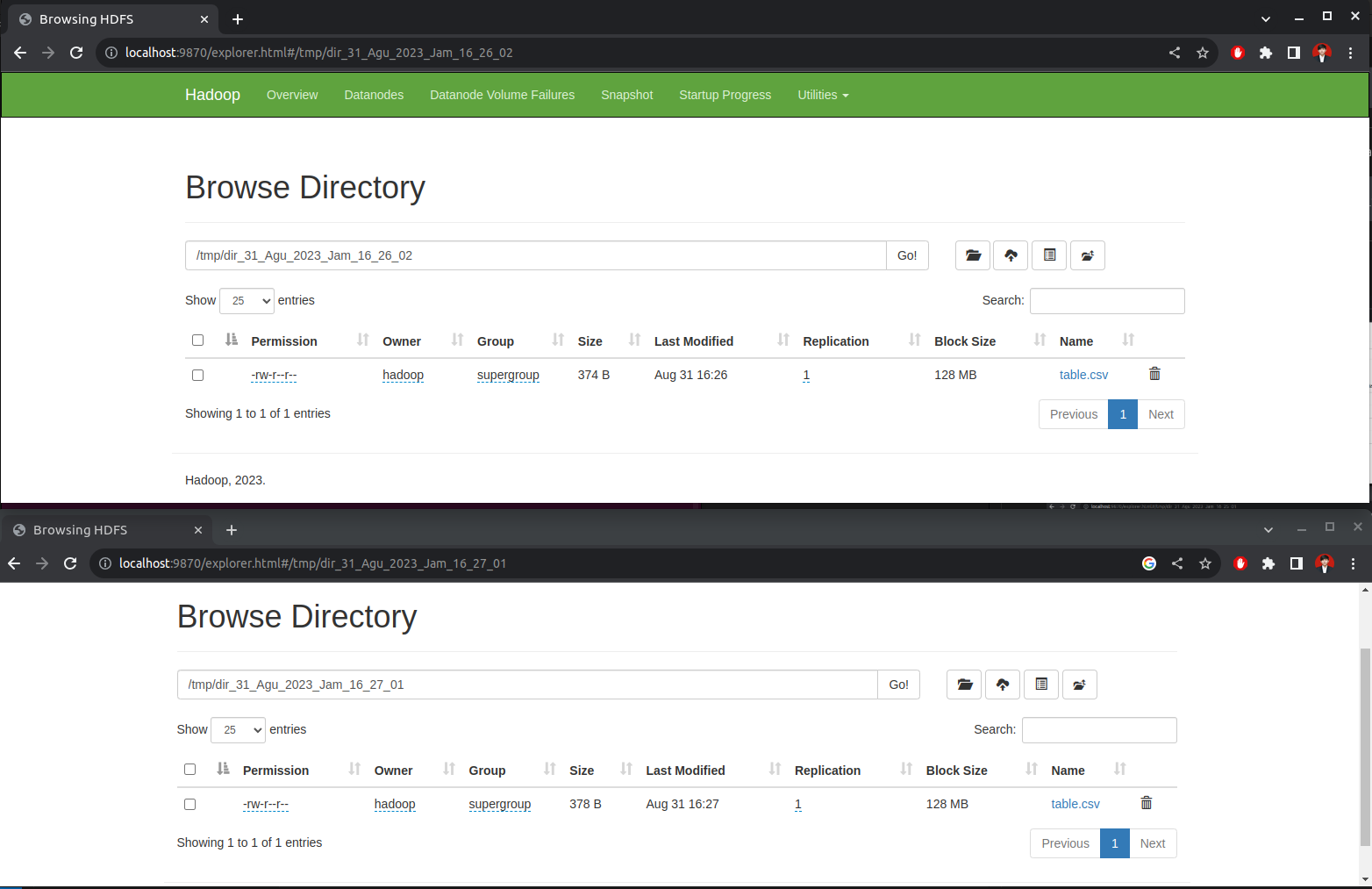1372x889 pixels.
Task: Click create directory list icon in top window
Action: click(x=1049, y=255)
